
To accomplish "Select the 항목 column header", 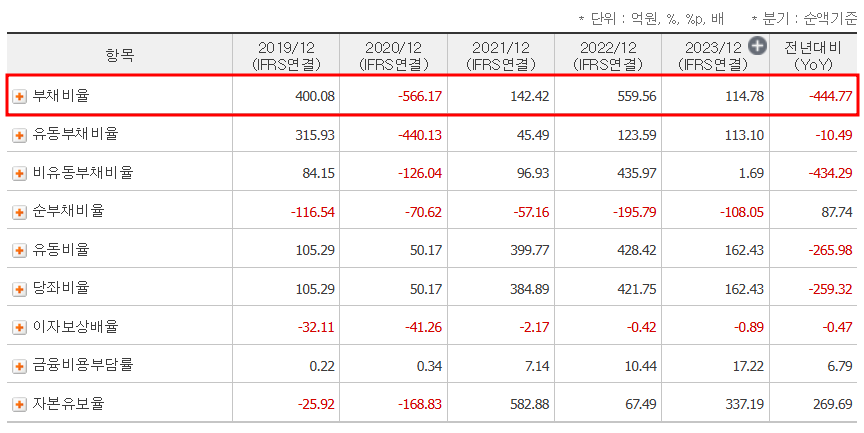I will point(120,55).
